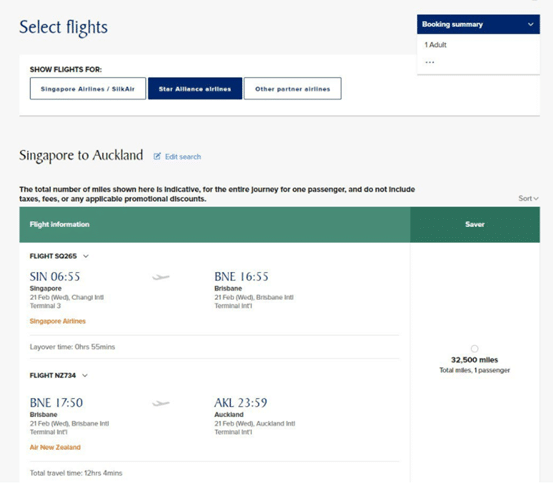Click the 1 Adult passenger entry
The height and width of the screenshot is (485, 553).
tap(435, 45)
